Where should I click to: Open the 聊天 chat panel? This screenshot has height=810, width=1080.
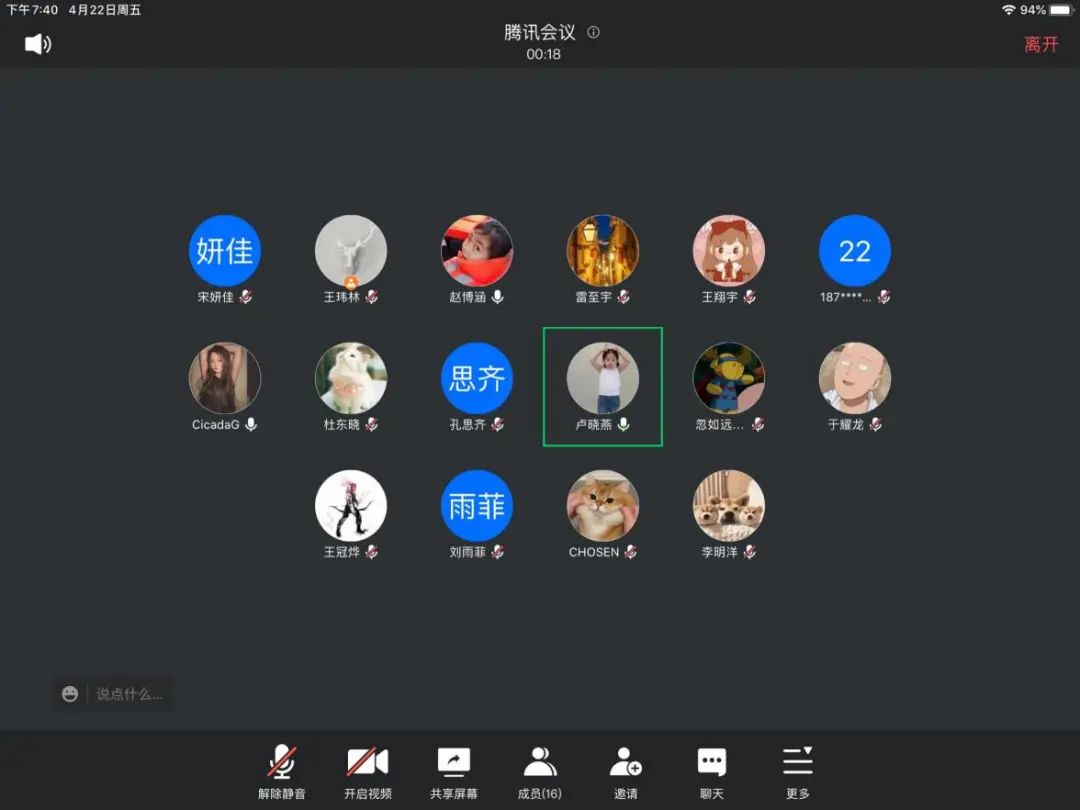[x=712, y=772]
